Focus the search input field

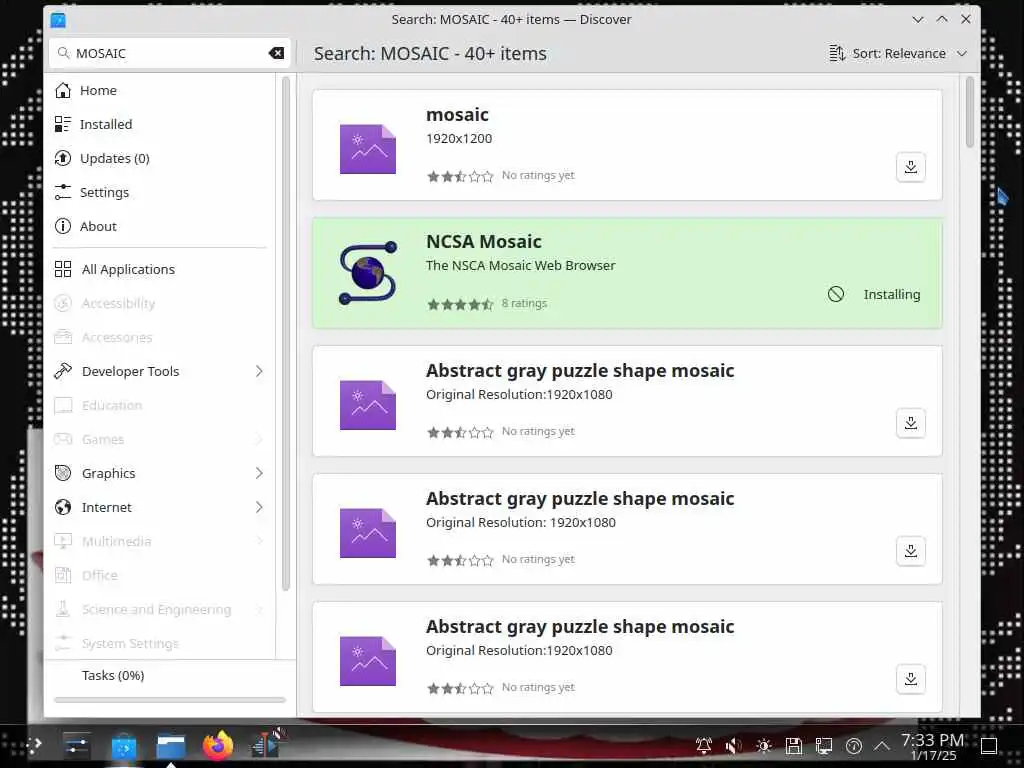(168, 53)
